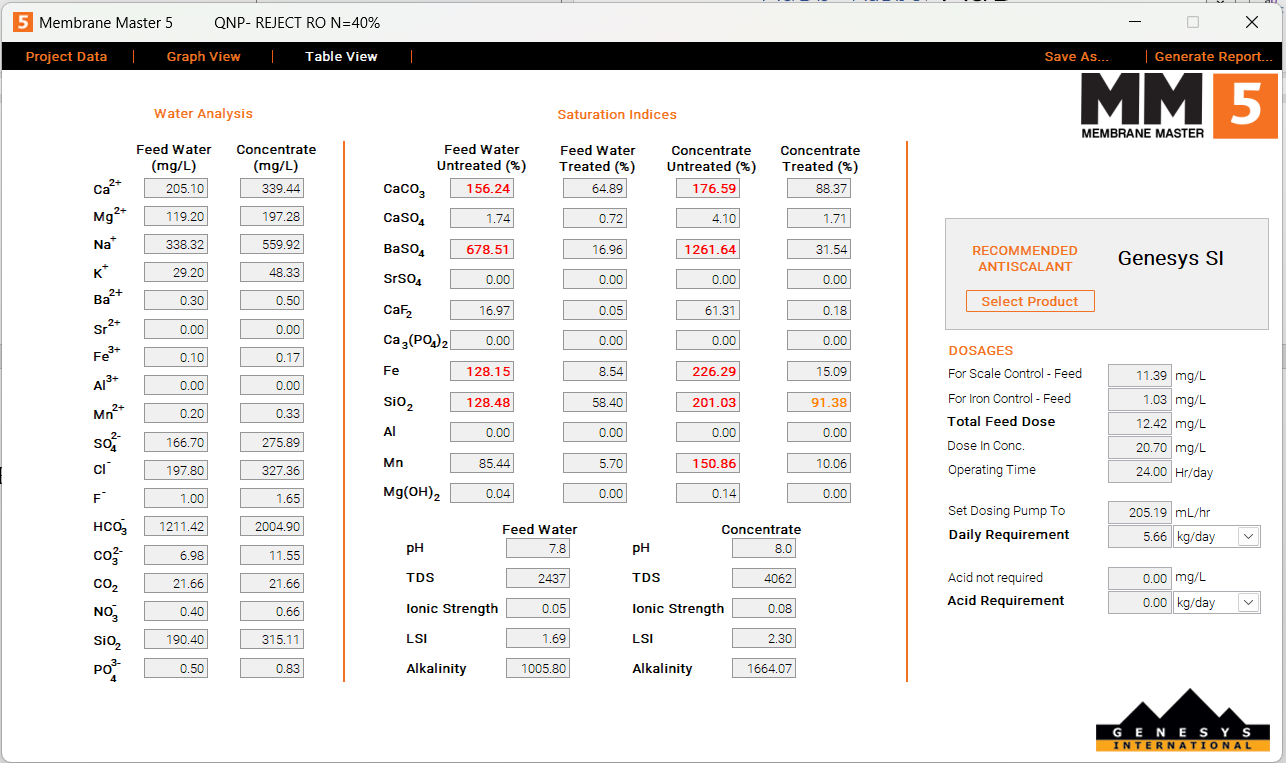Click the For Iron Control dose 1.03
Screen dimensions: 1286x763
(1140, 399)
